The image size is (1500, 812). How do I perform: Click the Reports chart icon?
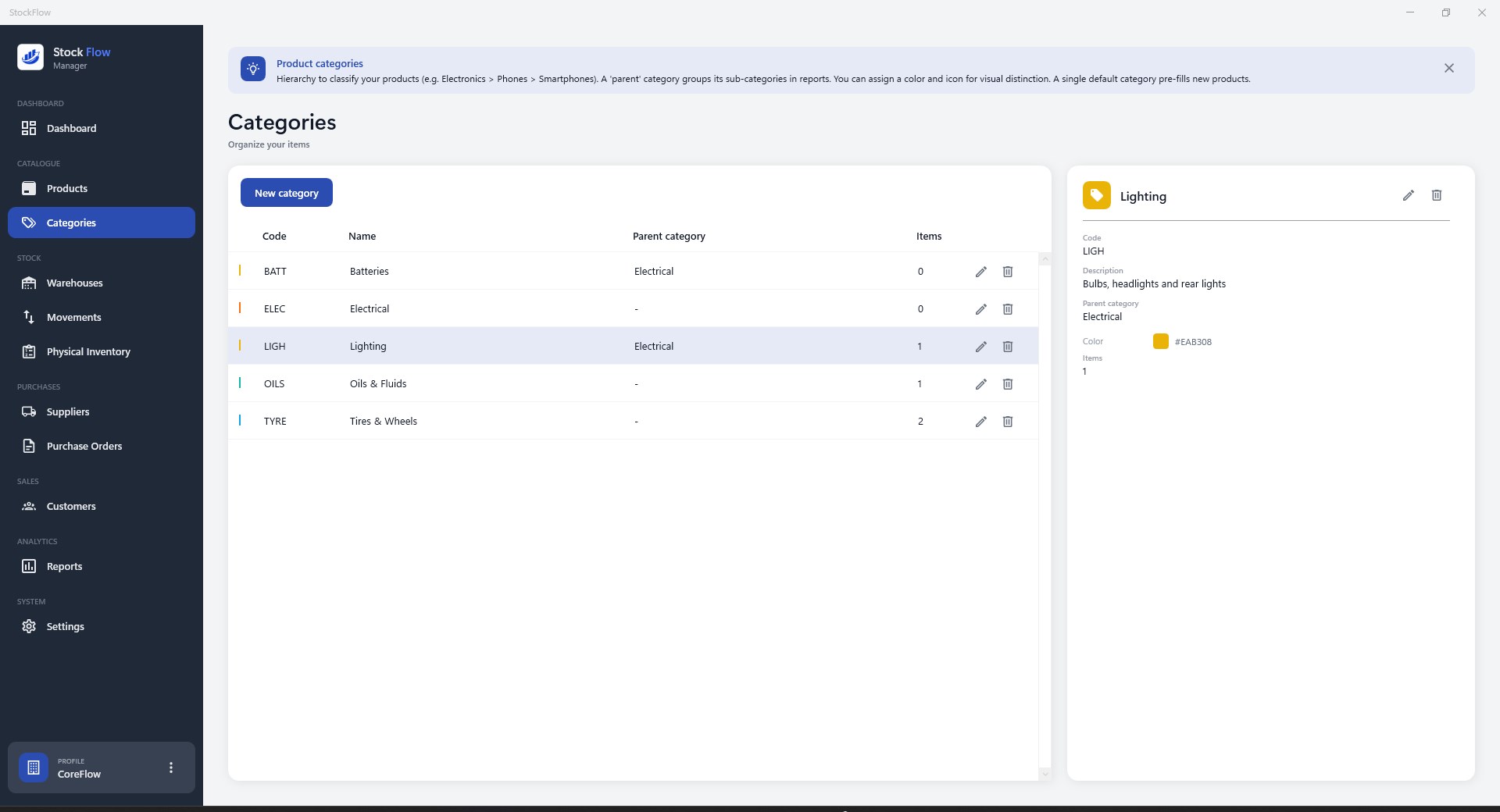(x=29, y=566)
